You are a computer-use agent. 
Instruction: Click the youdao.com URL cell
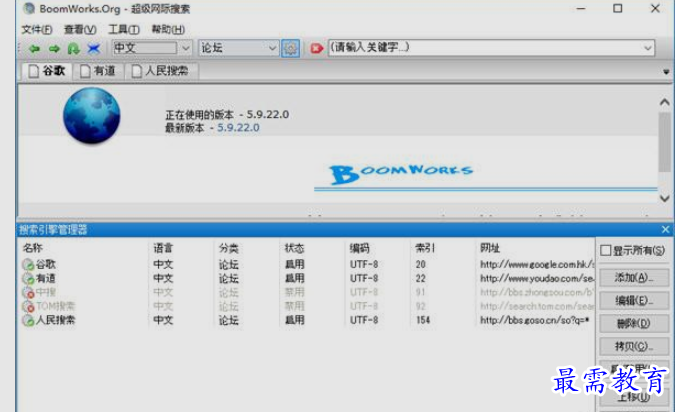click(x=537, y=279)
